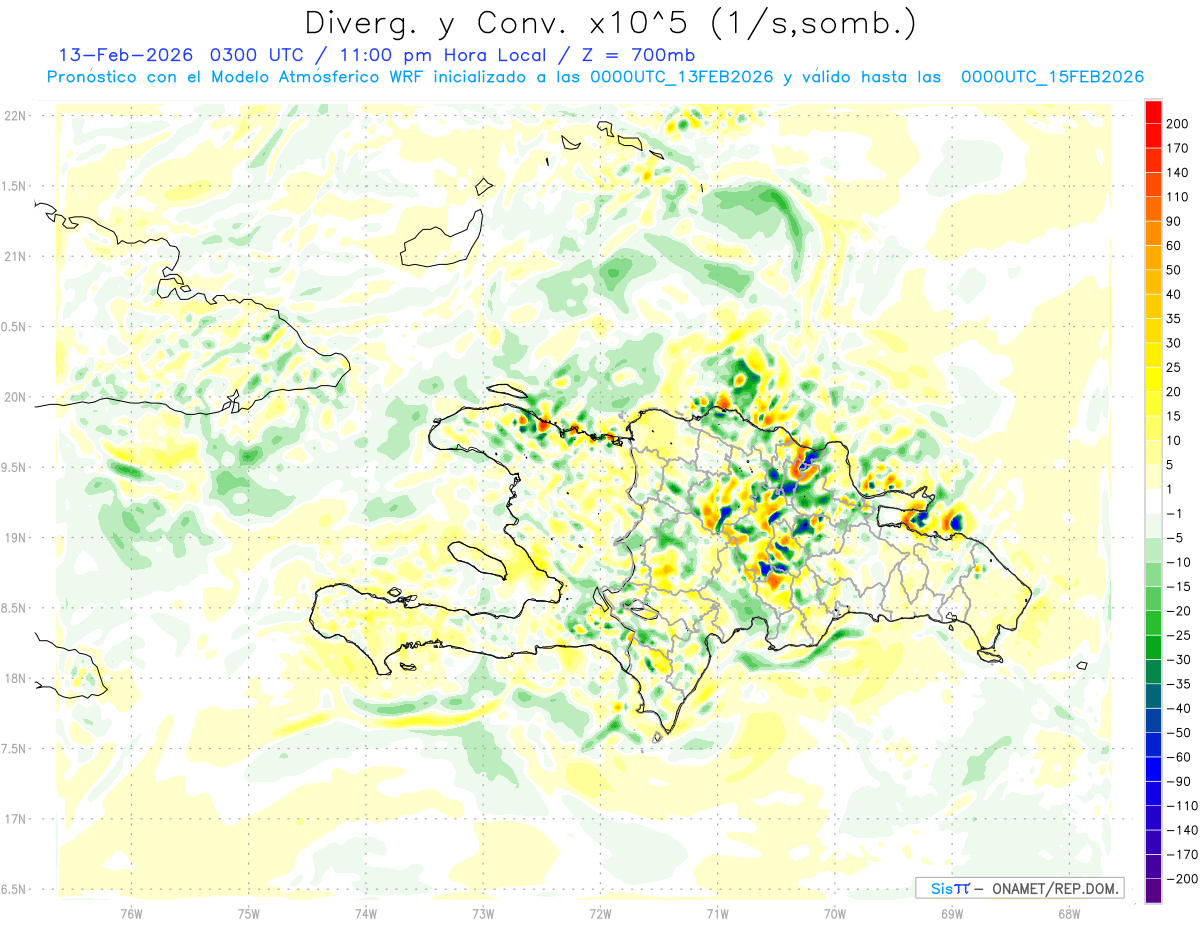
Task: Click the '-170' color bar value
Action: (1183, 854)
